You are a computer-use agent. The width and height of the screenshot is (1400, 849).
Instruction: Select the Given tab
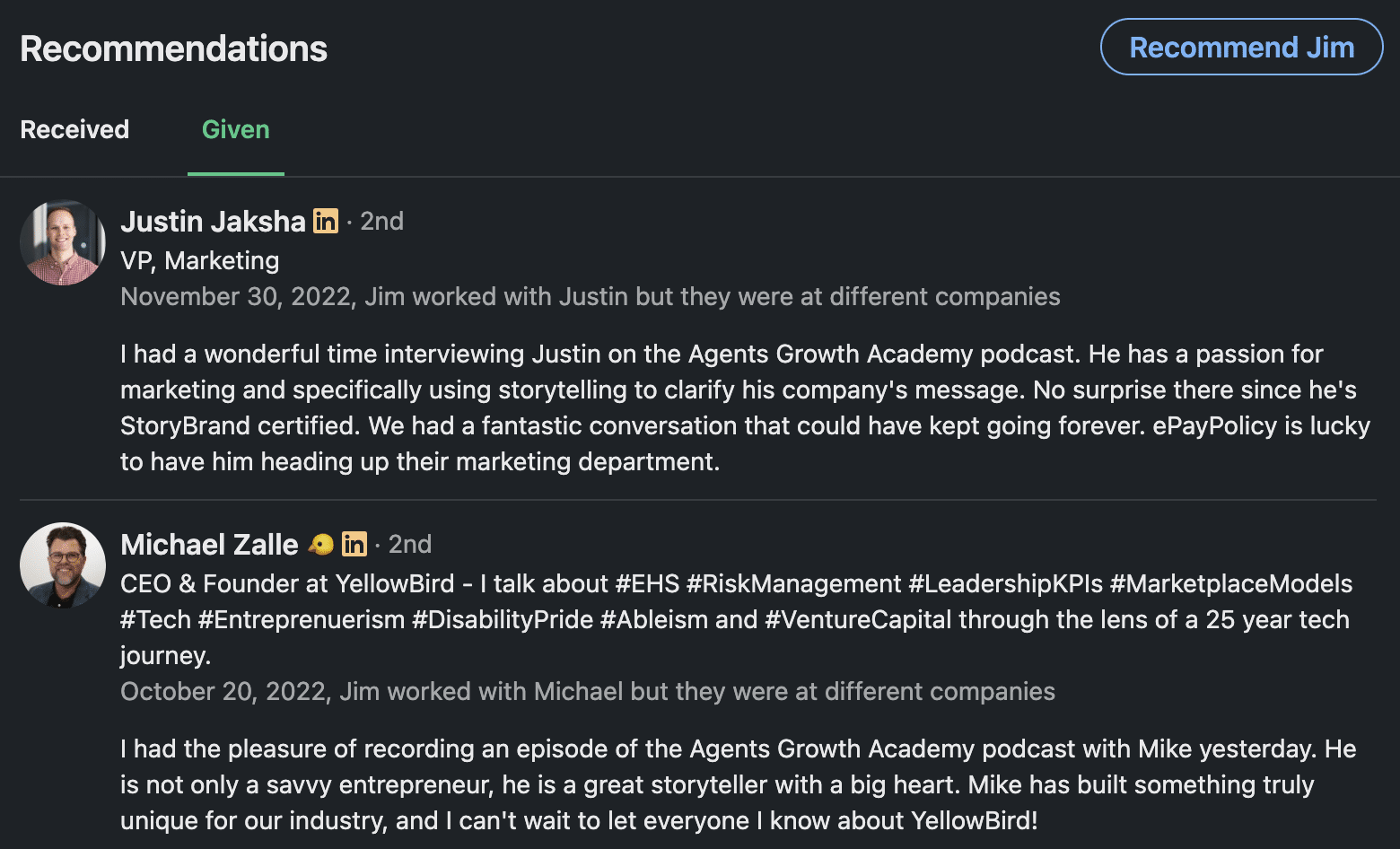235,129
